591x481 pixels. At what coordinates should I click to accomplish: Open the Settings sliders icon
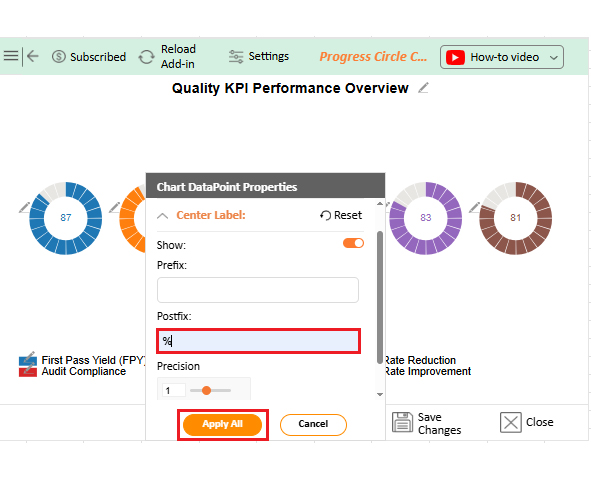[x=236, y=57]
